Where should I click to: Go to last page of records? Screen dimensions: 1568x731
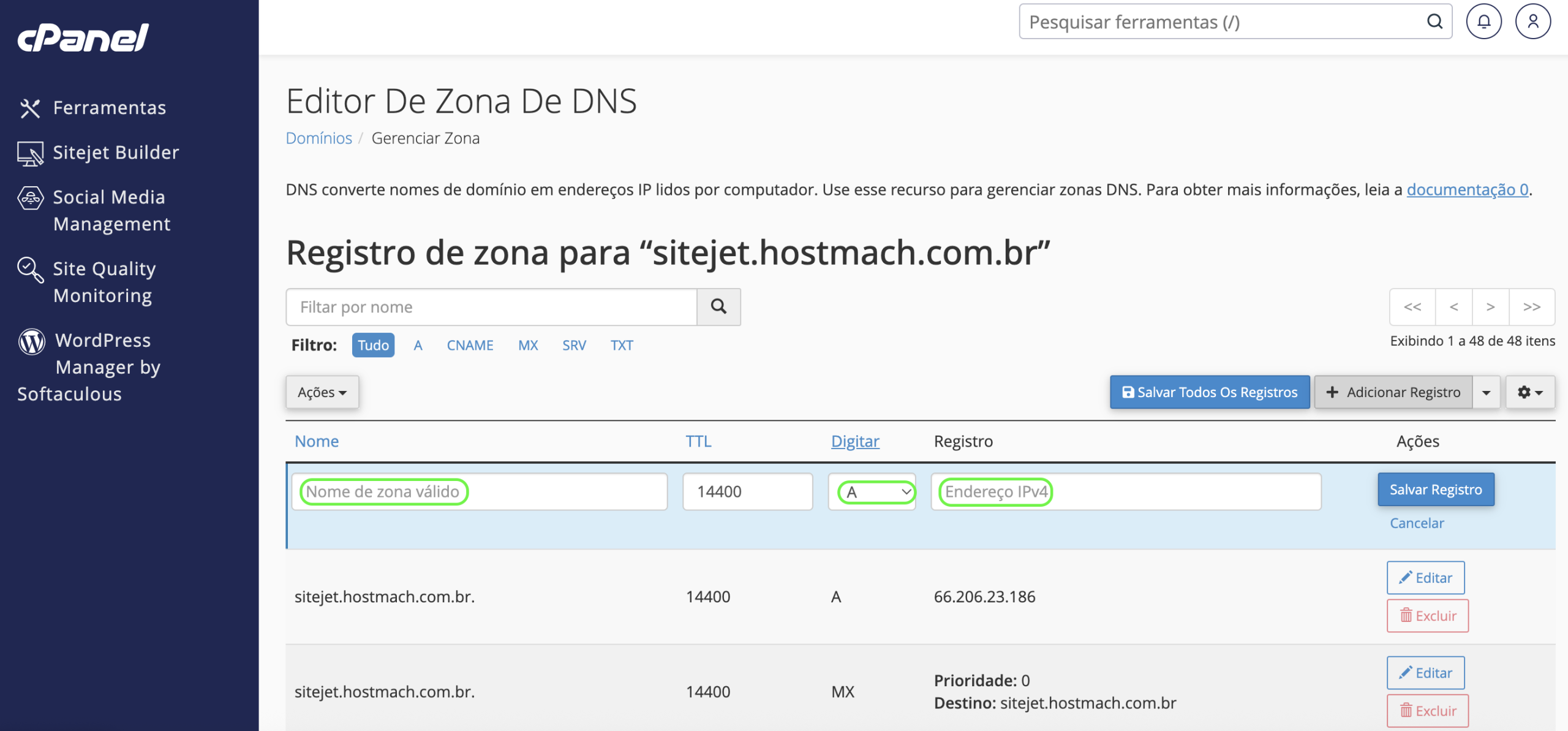point(1532,306)
